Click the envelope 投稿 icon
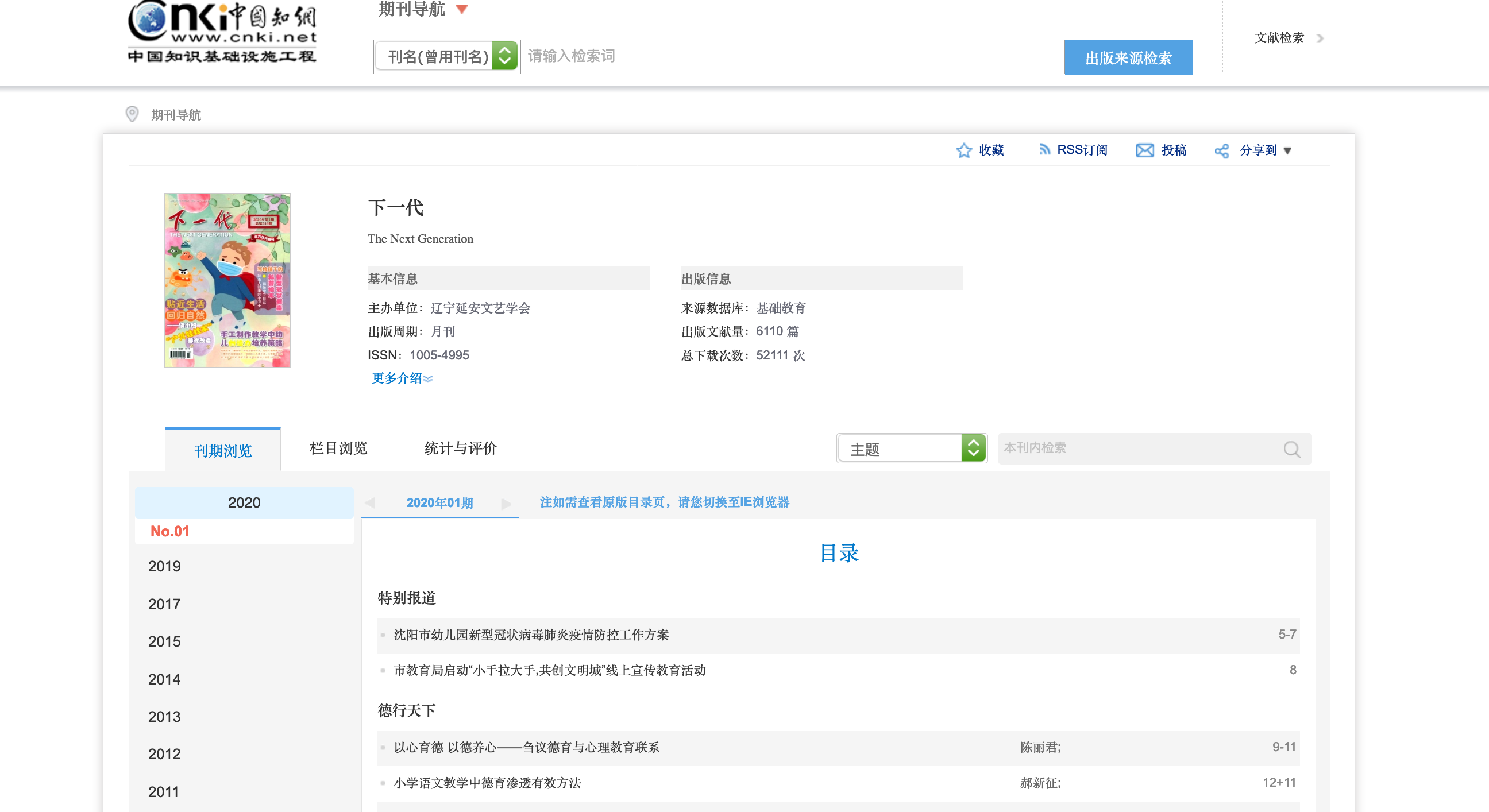This screenshot has height=812, width=1489. pyautogui.click(x=1144, y=150)
